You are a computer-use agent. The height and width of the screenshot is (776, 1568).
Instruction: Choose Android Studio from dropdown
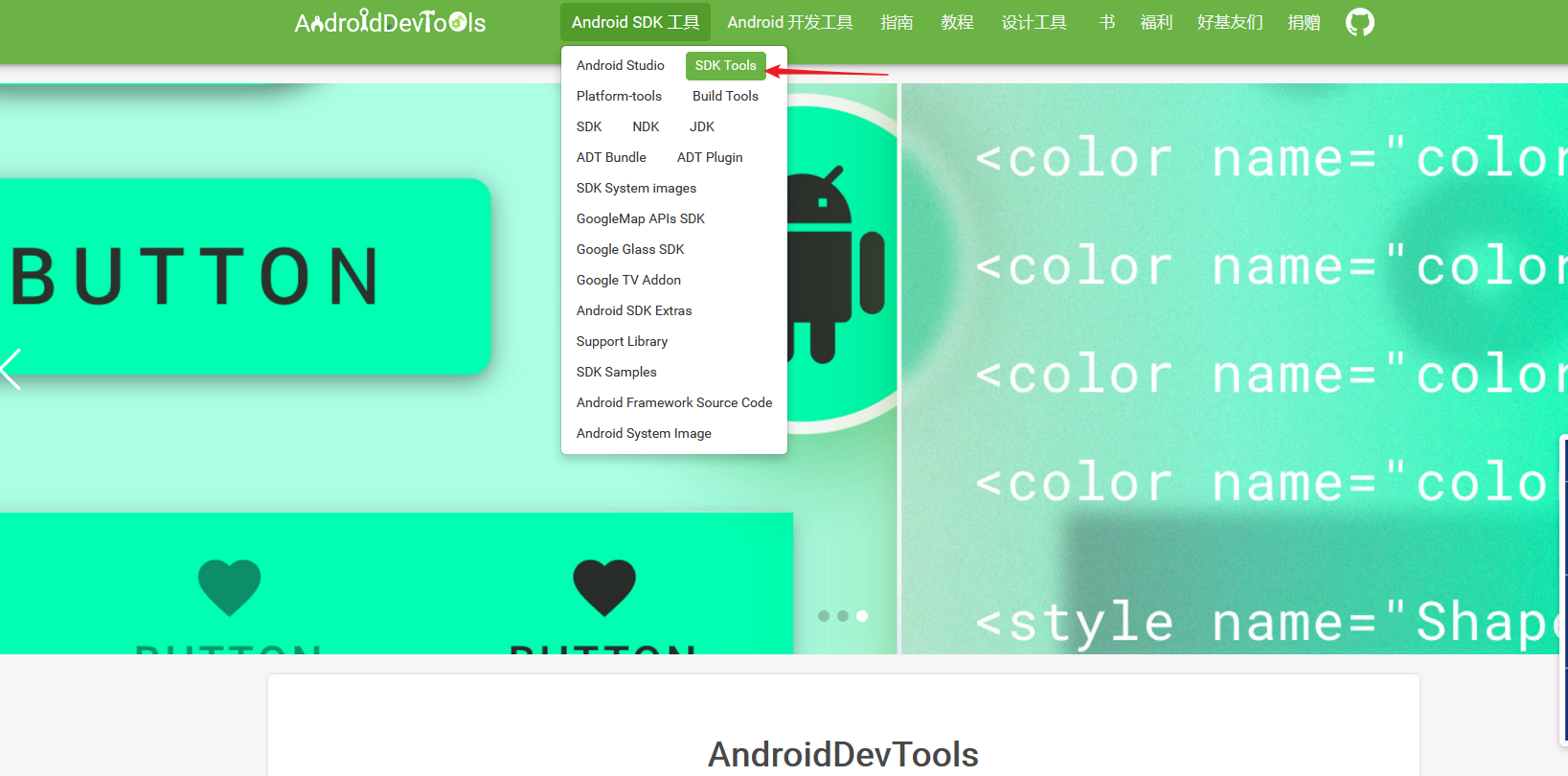click(x=621, y=65)
